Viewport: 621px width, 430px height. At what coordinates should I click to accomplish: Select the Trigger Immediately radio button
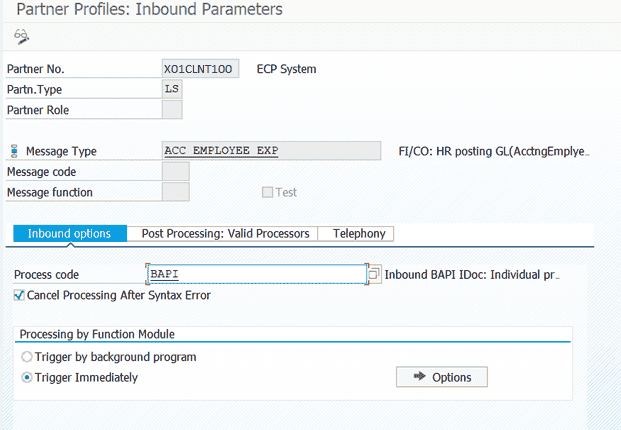(27, 378)
